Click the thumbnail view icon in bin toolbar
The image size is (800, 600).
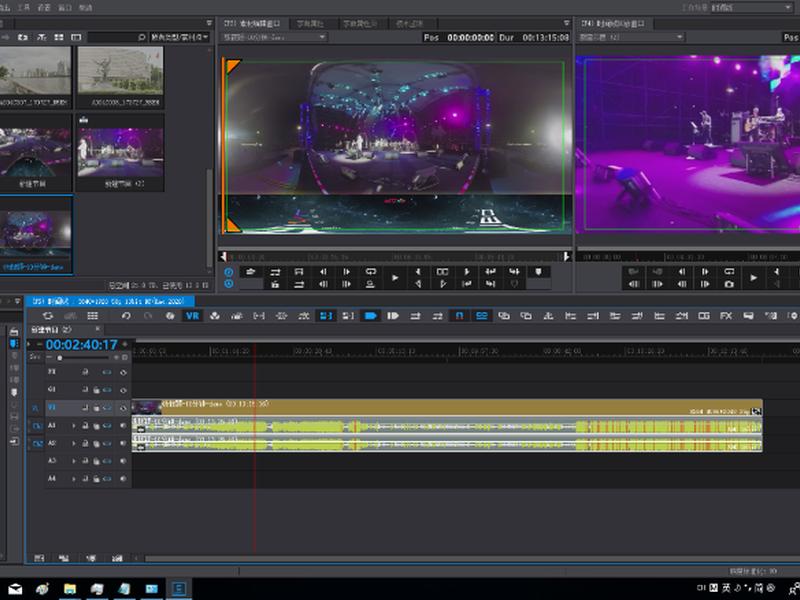click(x=59, y=37)
